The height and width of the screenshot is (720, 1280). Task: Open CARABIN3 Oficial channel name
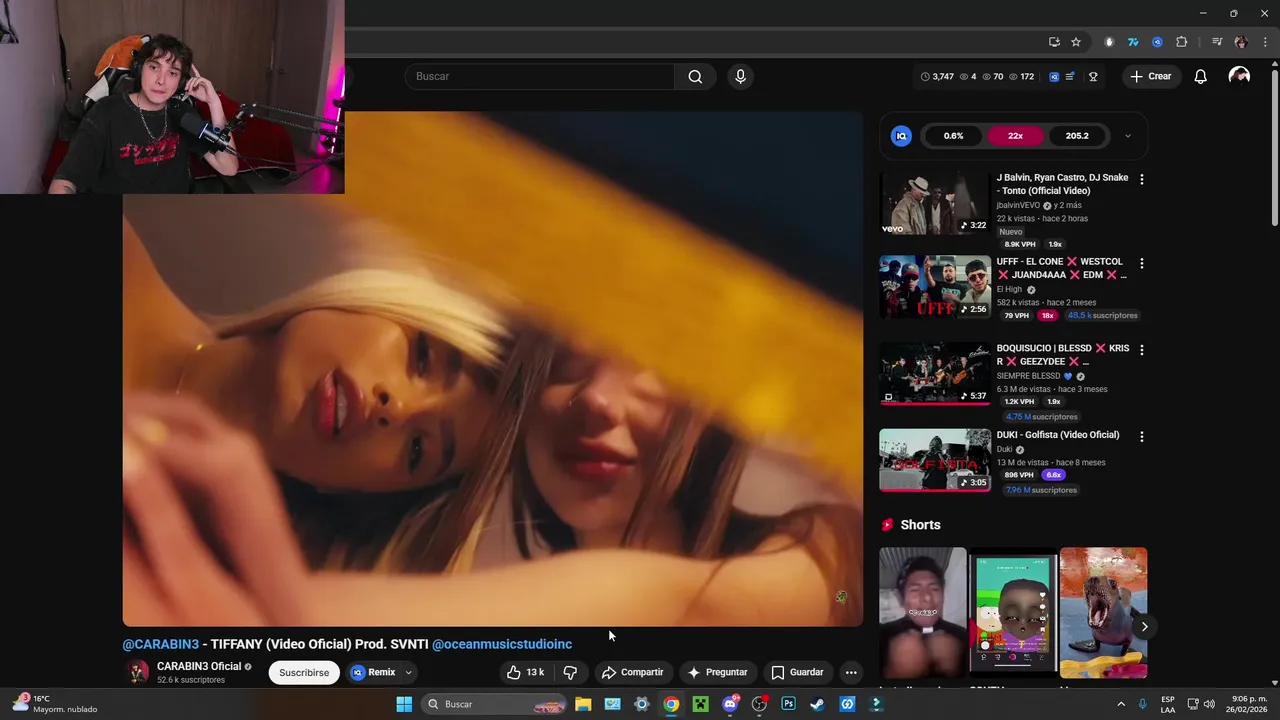click(x=199, y=667)
